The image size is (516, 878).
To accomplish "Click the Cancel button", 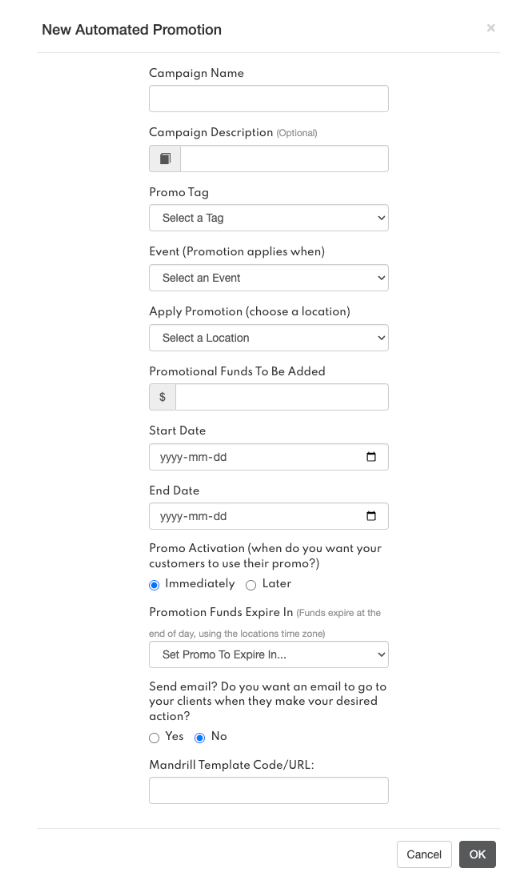I will (x=424, y=854).
